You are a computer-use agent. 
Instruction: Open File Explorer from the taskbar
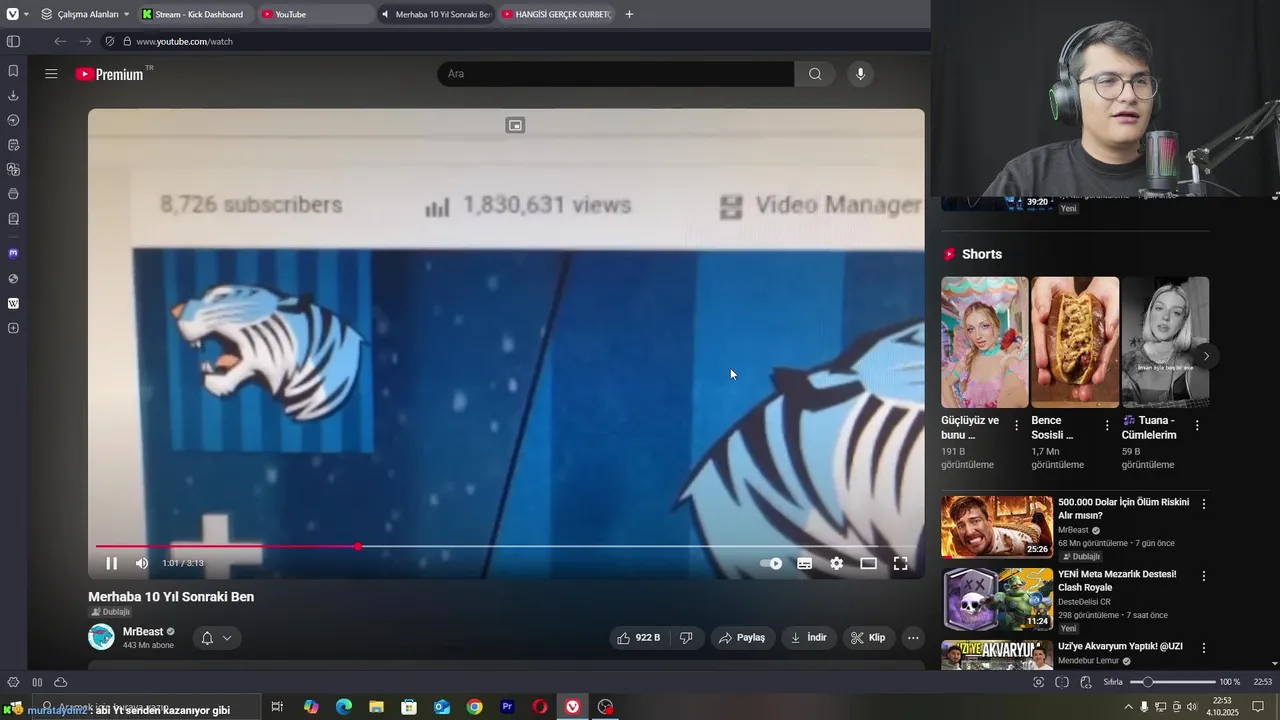[x=376, y=707]
